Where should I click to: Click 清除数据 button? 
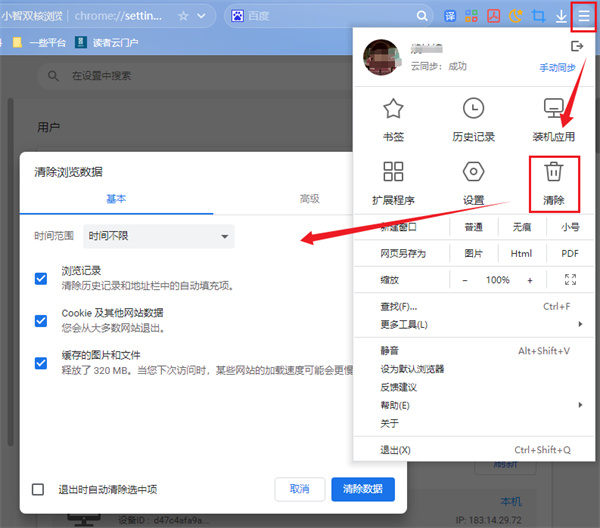[363, 489]
